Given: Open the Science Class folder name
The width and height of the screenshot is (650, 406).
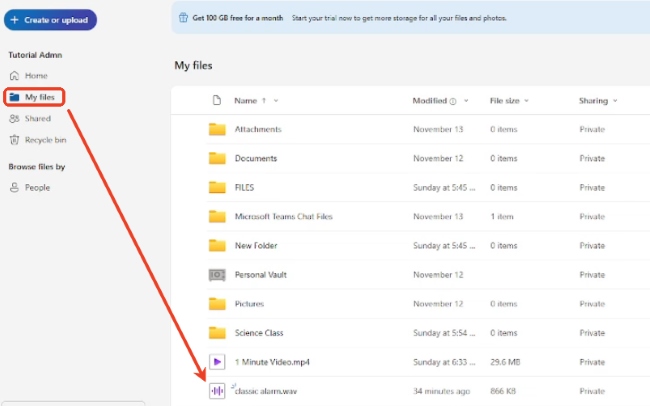Looking at the screenshot, I should 259,333.
